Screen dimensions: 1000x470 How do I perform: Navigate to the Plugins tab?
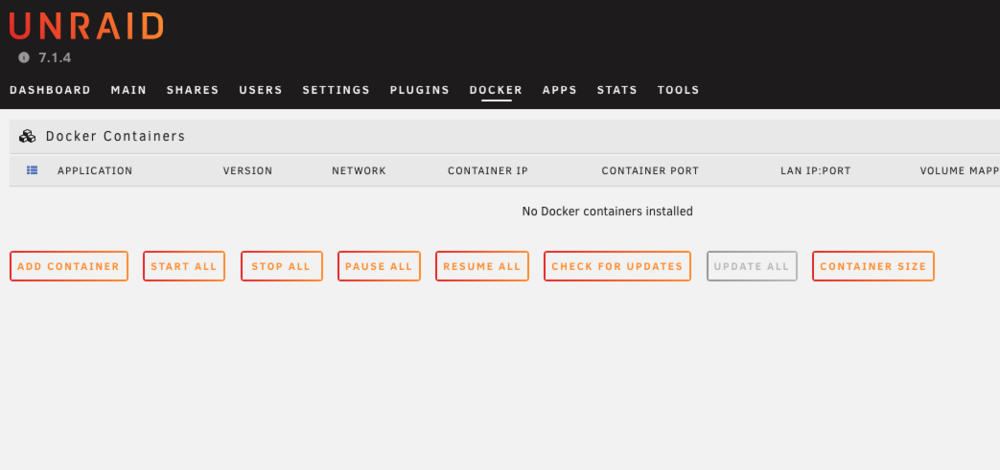pyautogui.click(x=420, y=90)
